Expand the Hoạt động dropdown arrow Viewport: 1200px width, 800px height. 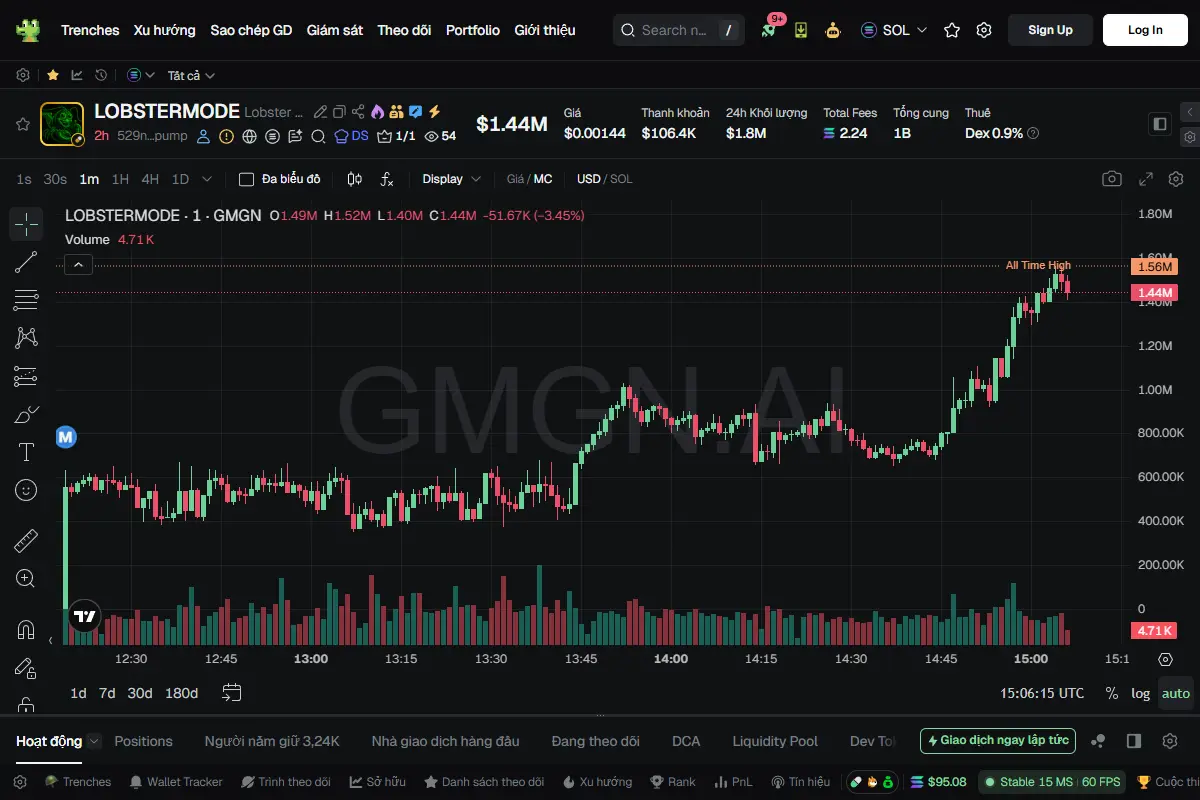point(94,741)
